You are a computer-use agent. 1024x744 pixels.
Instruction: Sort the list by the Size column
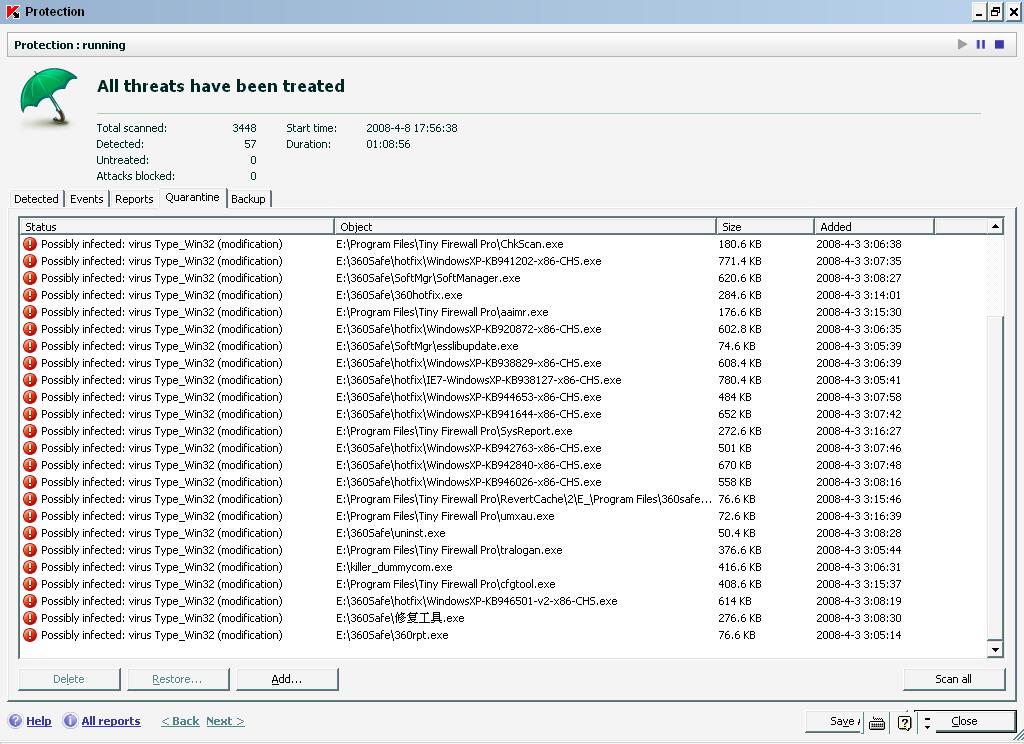tap(764, 227)
